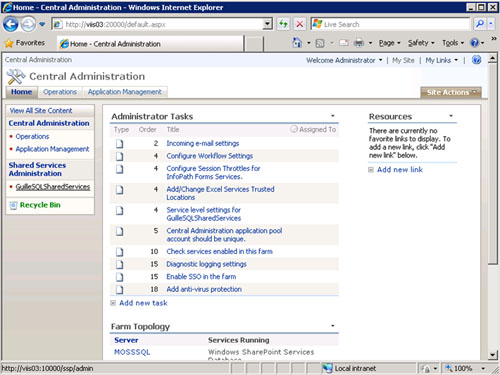Click the My Site link
The width and height of the screenshot is (500, 375).
(x=403, y=60)
